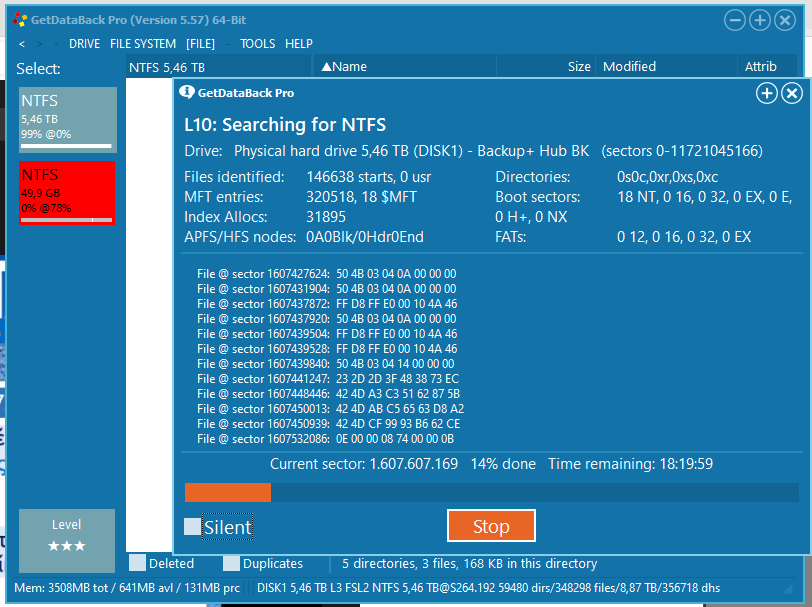
Task: Go forward with the > arrow
Action: tap(39, 44)
